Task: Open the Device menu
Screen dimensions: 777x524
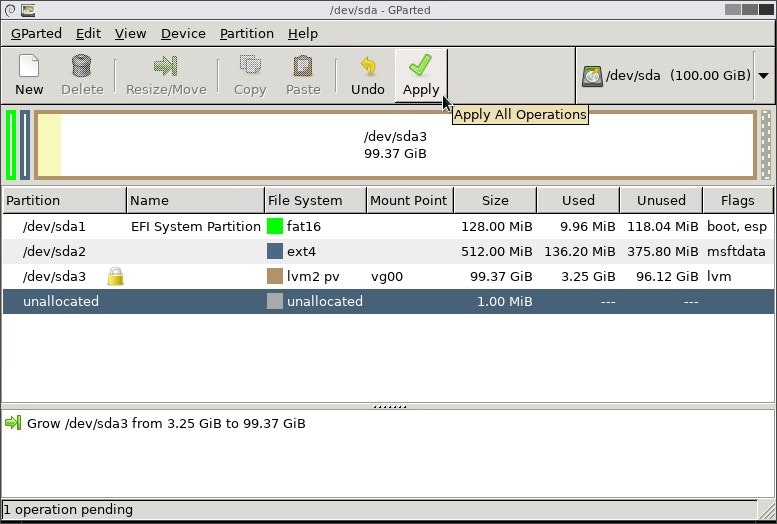Action: (x=183, y=34)
